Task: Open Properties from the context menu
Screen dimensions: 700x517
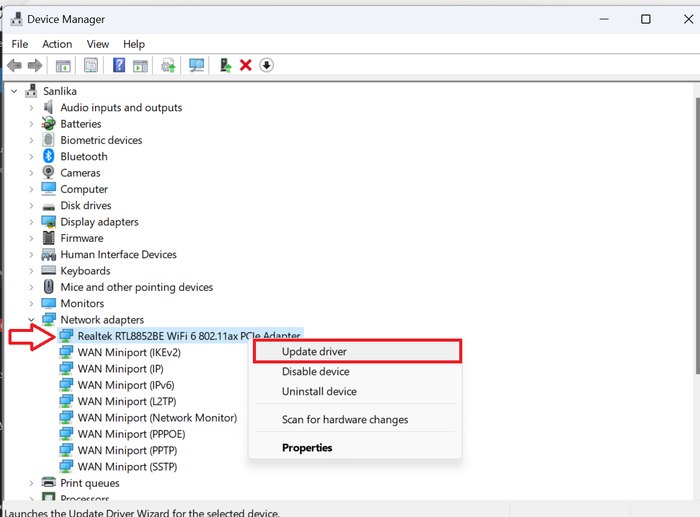Action: [355, 447]
